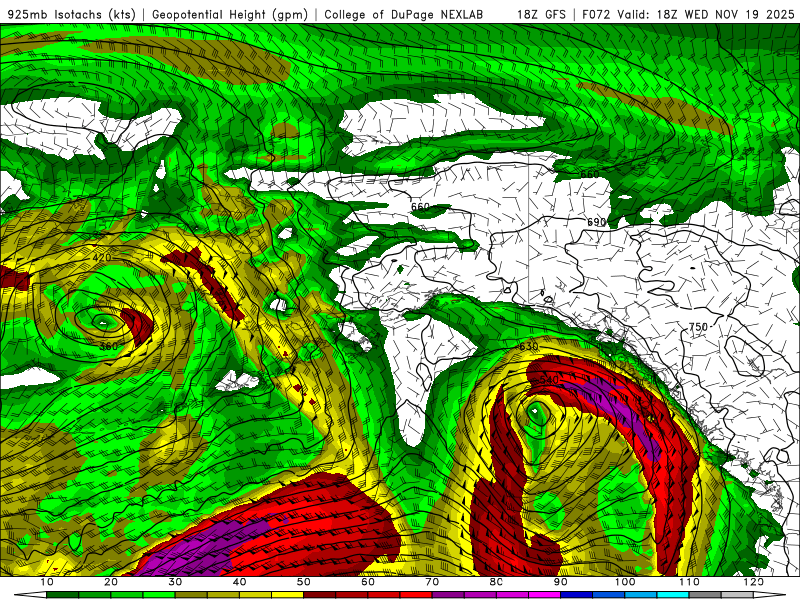800x600 pixels.
Task: Click the color bar's '30' tick label
Action: point(175,582)
